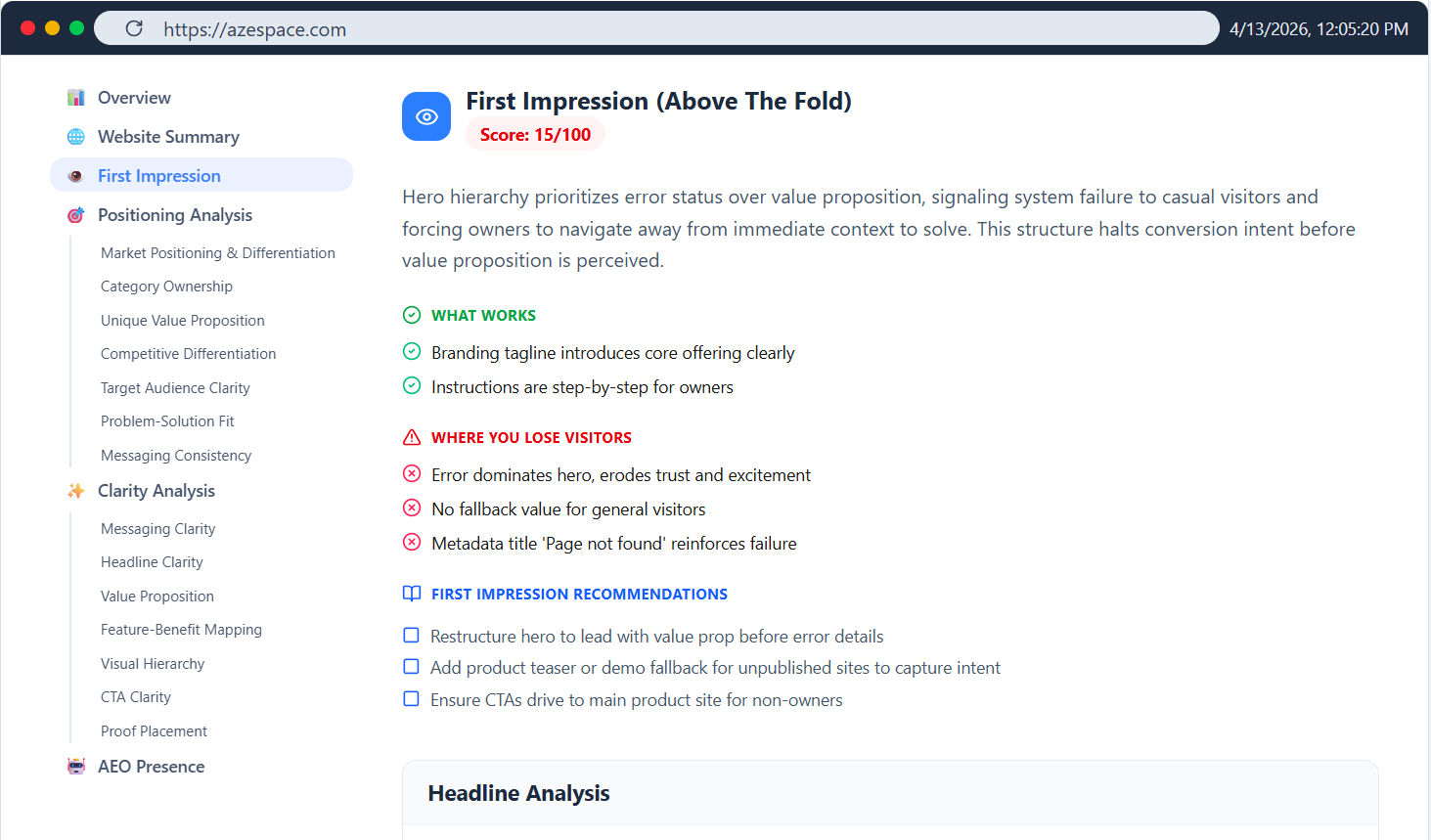Expand the AEO Presence section

[x=152, y=767]
